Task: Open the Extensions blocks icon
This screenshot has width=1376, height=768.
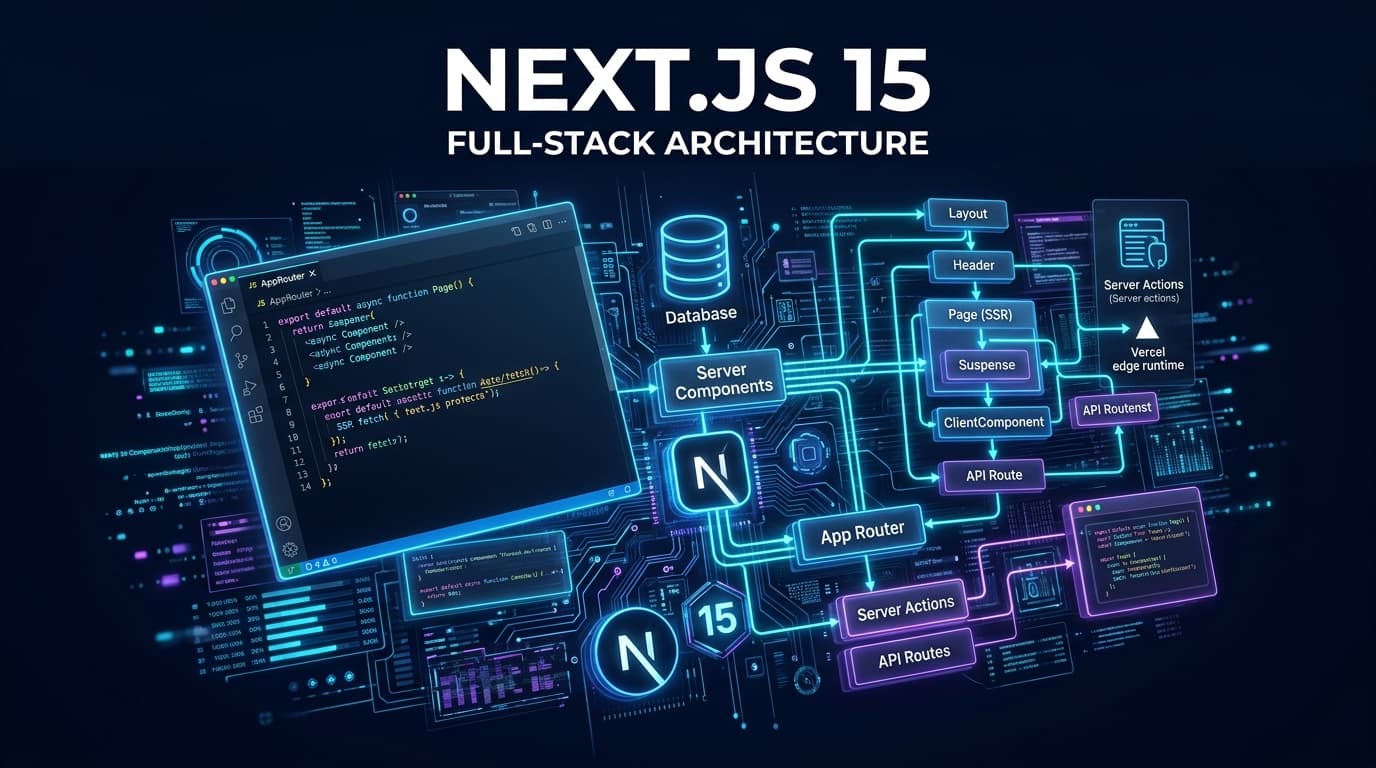Action: [255, 414]
